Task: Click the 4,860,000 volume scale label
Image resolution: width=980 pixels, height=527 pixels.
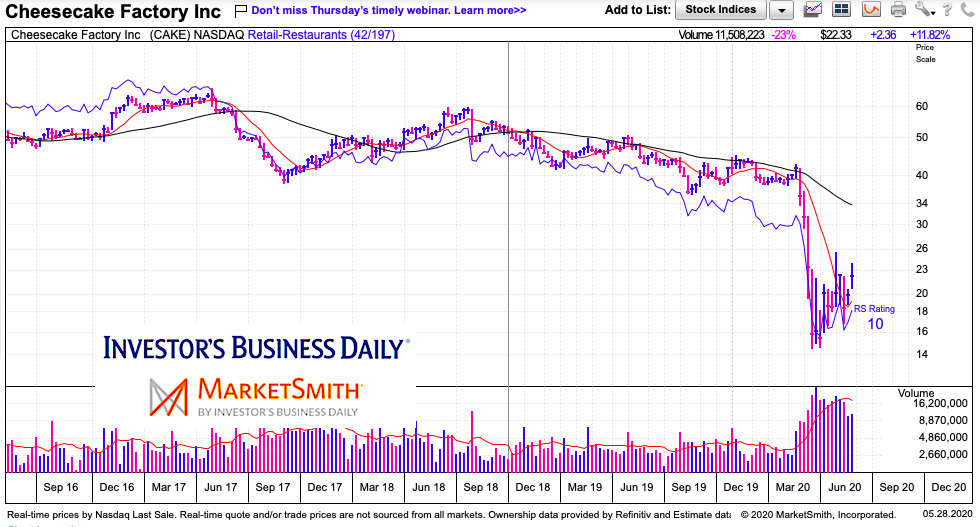Action: coord(943,438)
